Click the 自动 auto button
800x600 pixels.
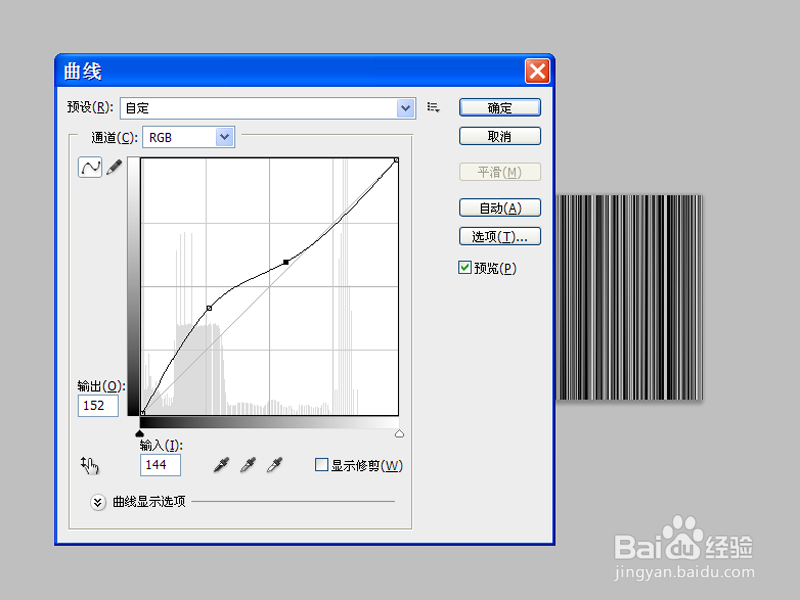(x=499, y=208)
